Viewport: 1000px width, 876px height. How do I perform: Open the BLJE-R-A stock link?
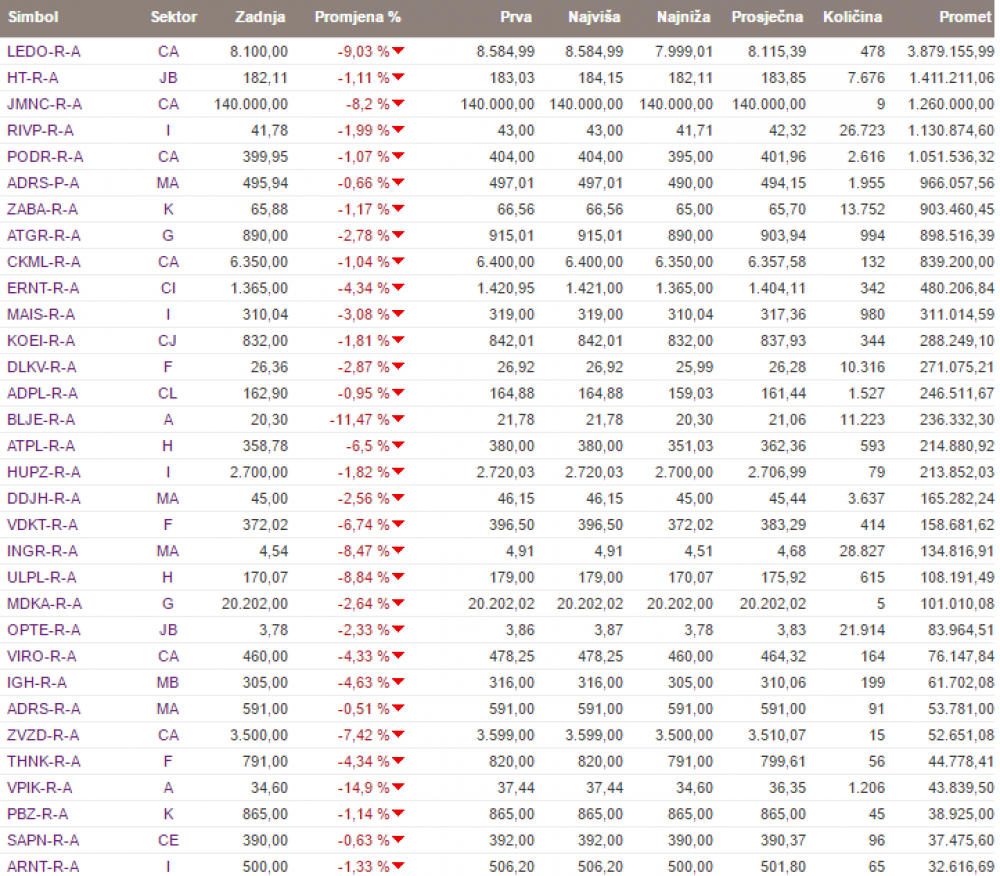tap(41, 420)
